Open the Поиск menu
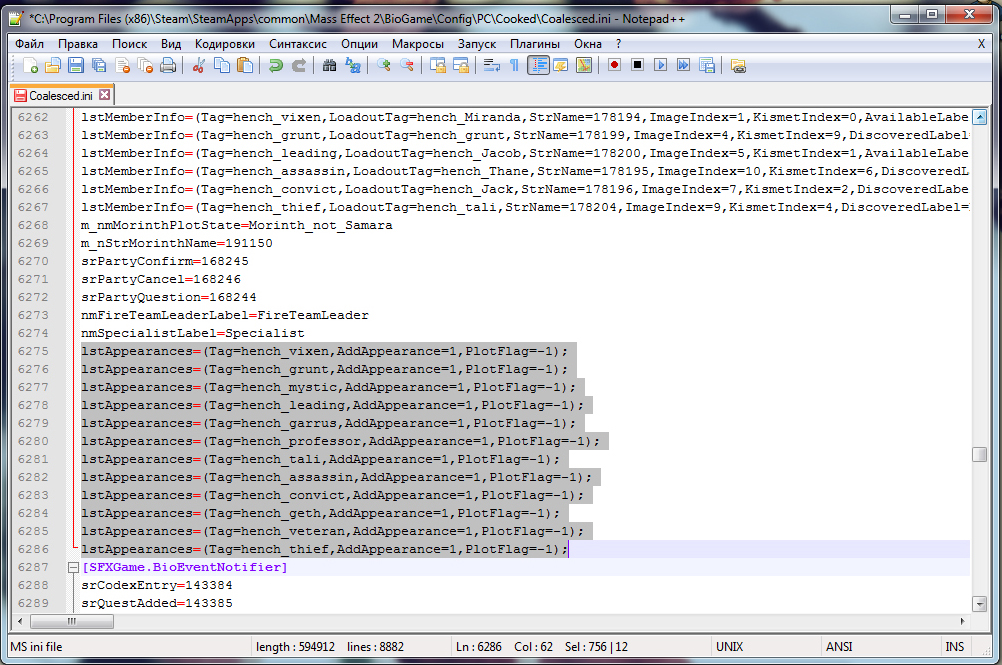Image resolution: width=1002 pixels, height=665 pixels. pos(130,43)
